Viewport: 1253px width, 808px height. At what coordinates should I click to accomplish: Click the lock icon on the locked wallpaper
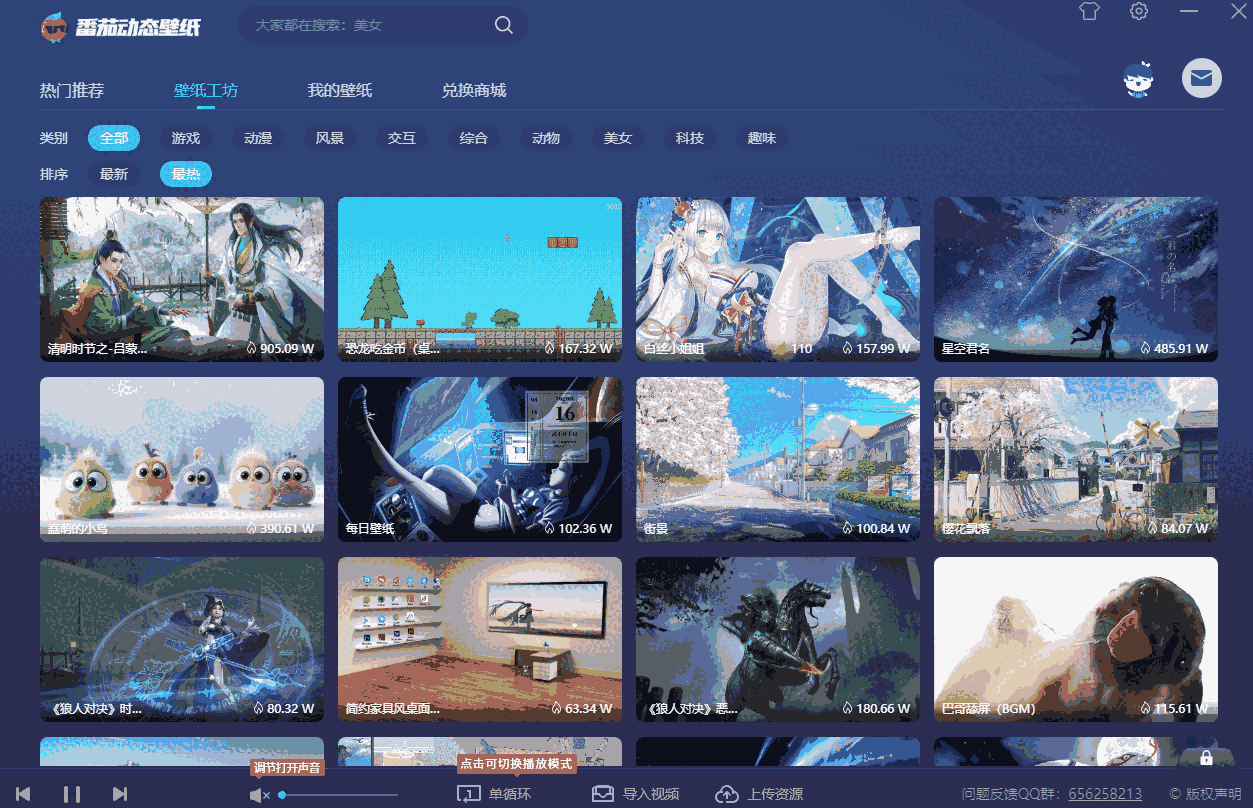pyautogui.click(x=1208, y=759)
